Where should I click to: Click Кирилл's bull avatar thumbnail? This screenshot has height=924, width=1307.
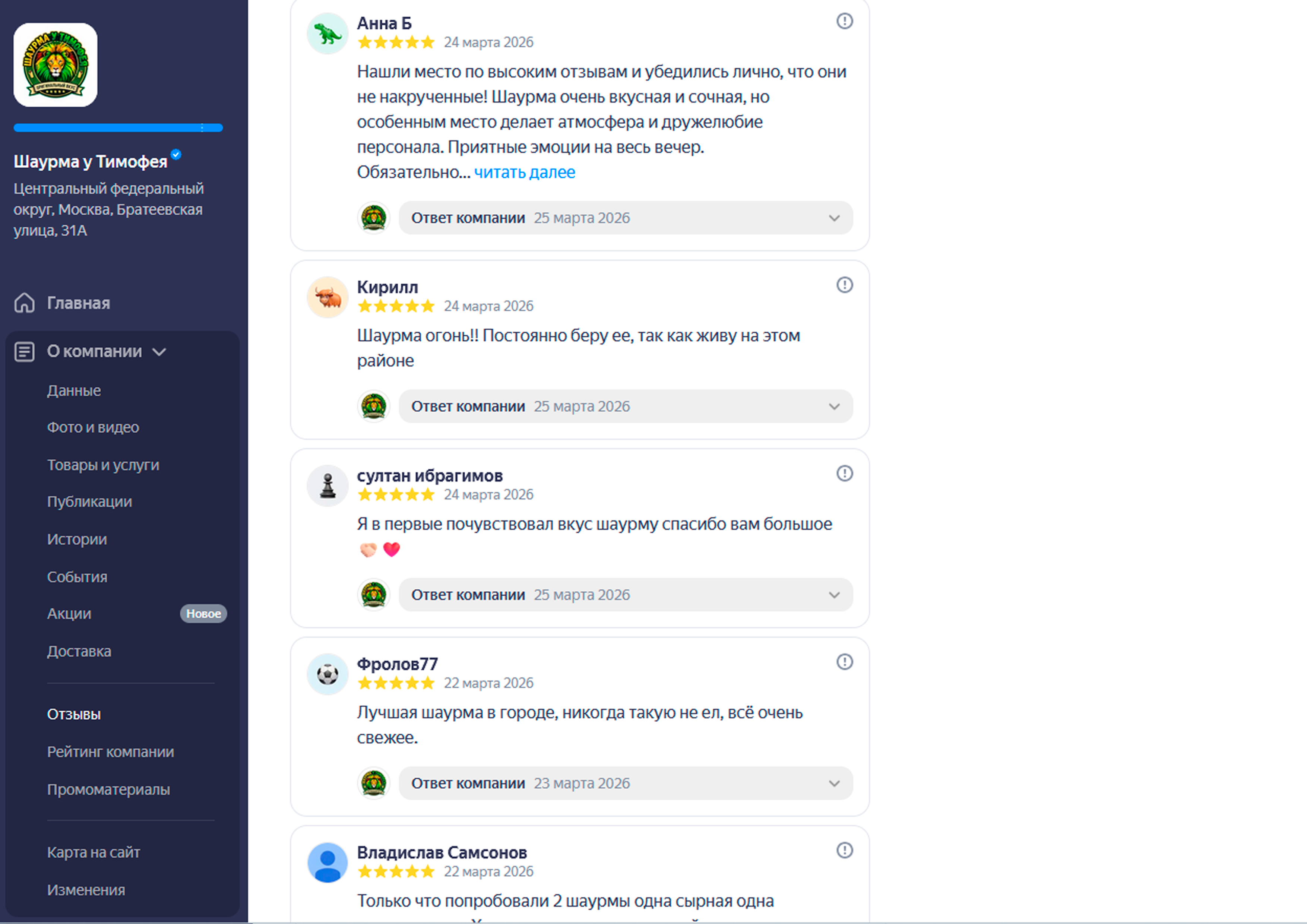coord(327,297)
